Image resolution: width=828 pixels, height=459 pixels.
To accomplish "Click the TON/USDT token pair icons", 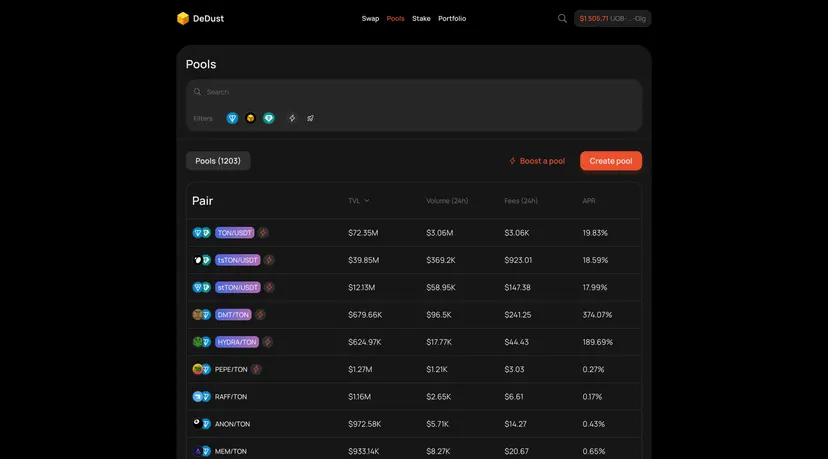I will [202, 233].
